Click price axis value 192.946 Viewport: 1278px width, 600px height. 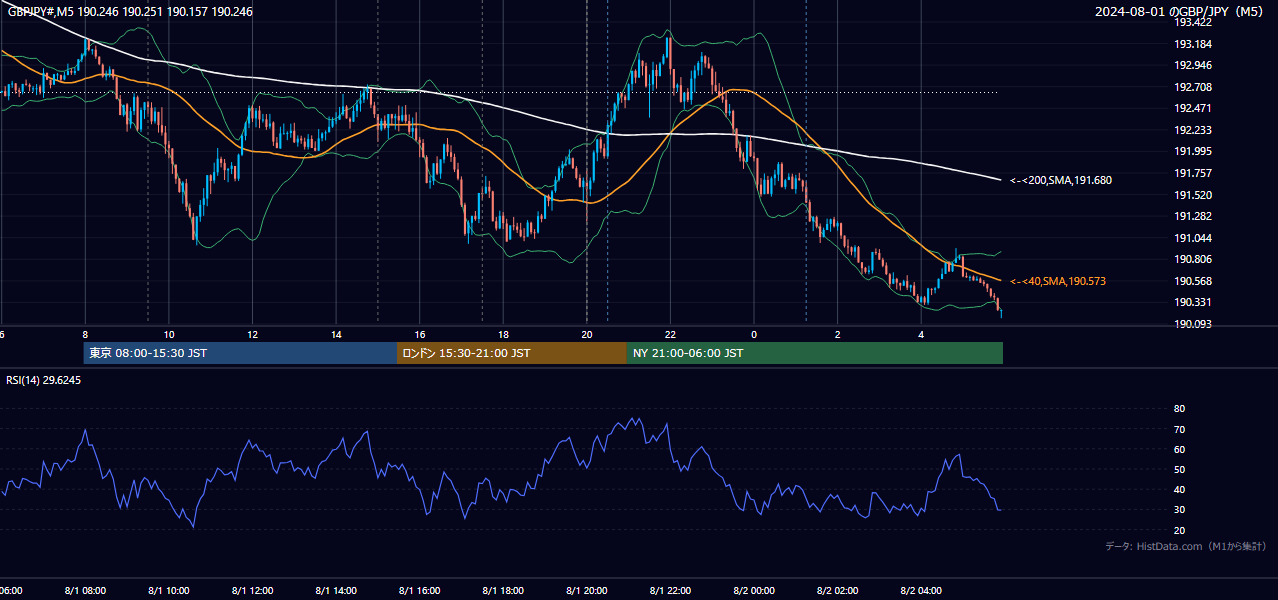tap(1192, 66)
